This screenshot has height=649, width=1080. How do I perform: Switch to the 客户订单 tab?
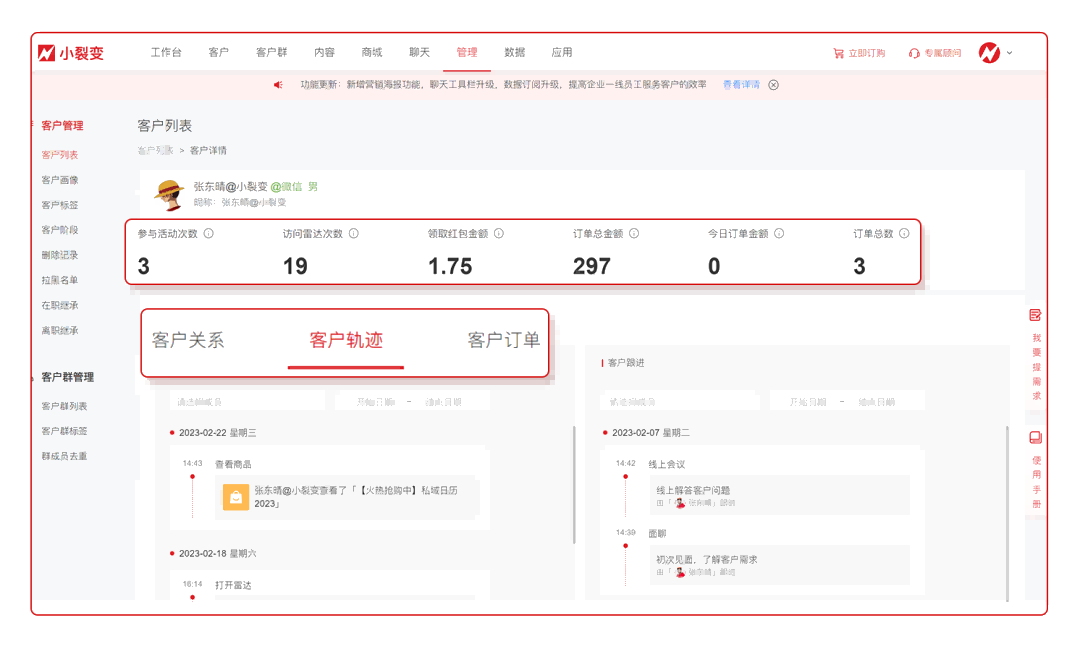(x=503, y=340)
